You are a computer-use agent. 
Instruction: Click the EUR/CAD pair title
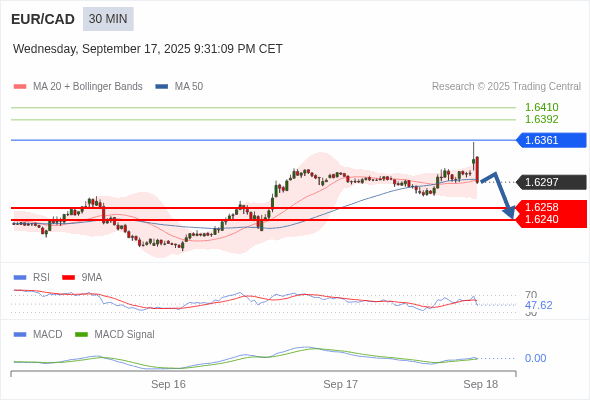(43, 19)
